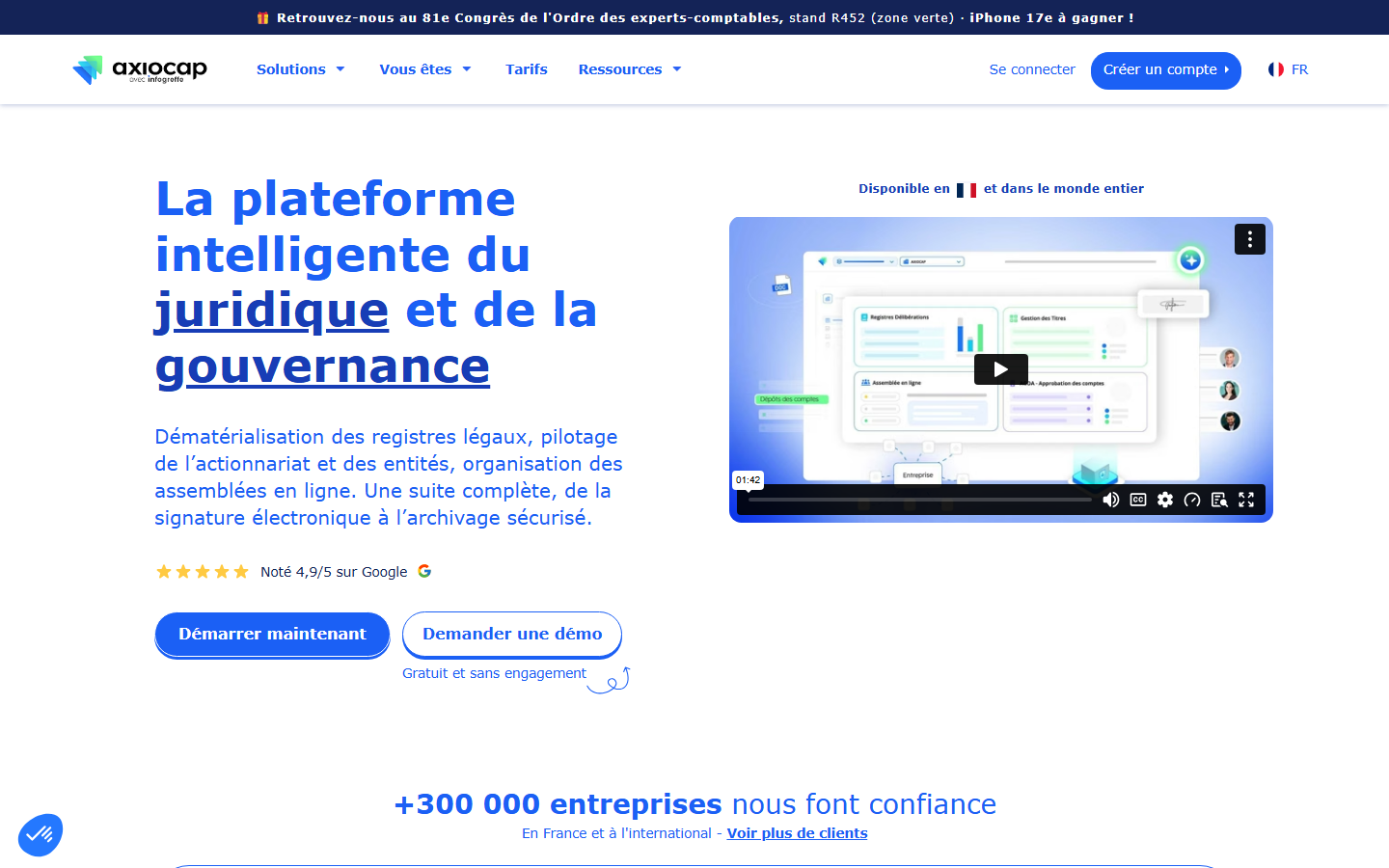Viewport: 1389px width, 868px height.
Task: Open the video's three-dot options menu
Action: (1250, 239)
